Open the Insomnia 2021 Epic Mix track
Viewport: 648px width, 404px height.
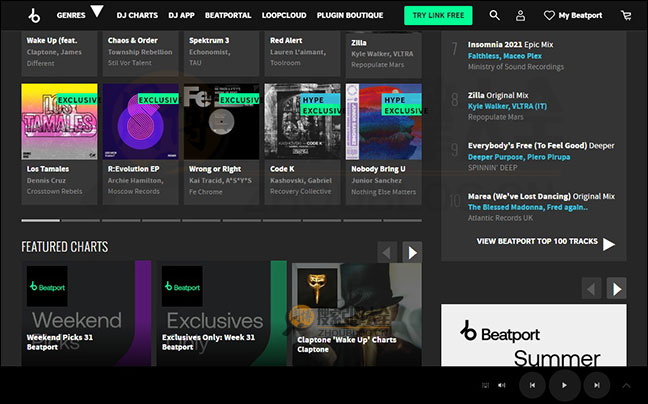[510, 45]
